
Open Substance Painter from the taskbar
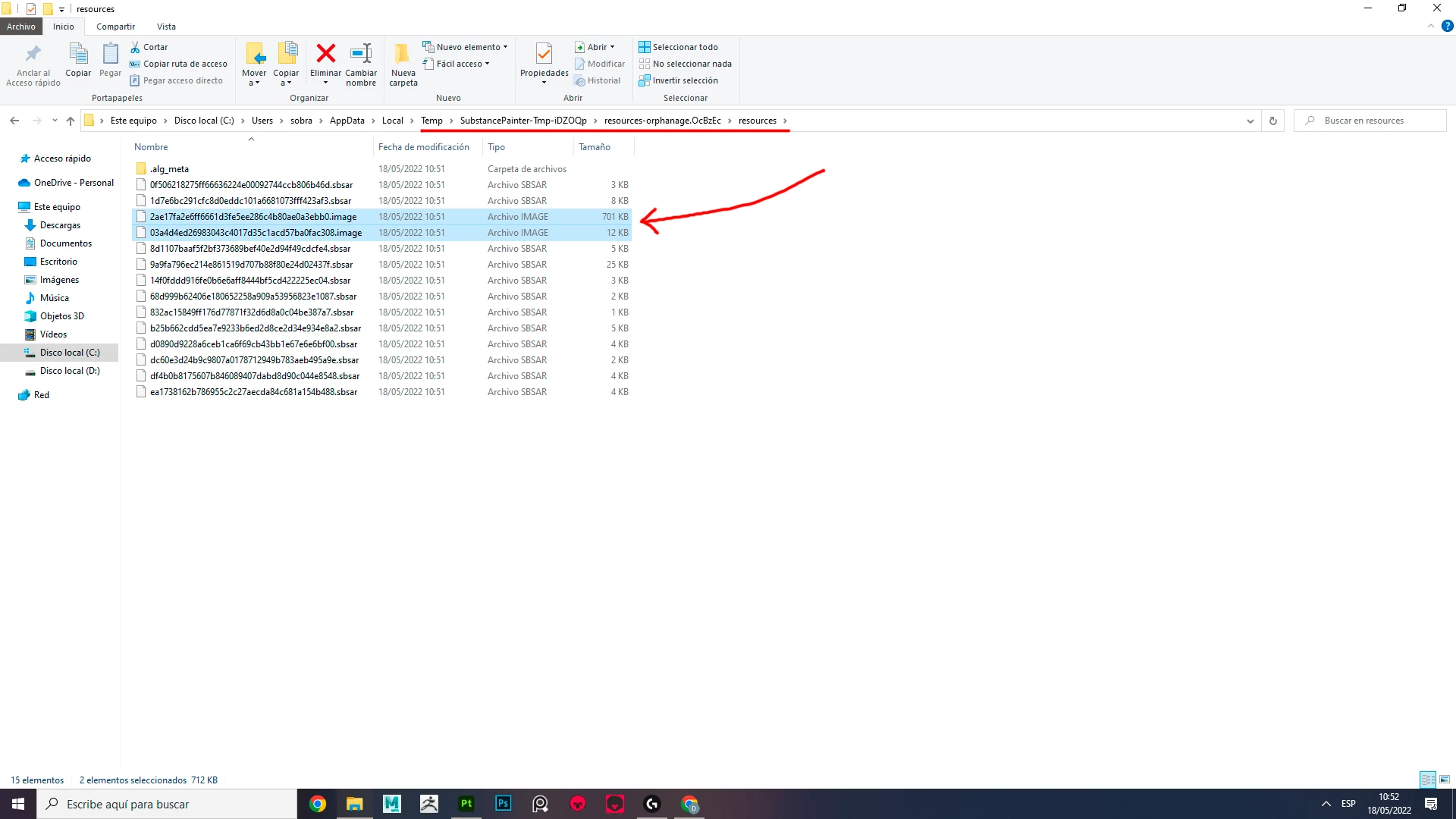pyautogui.click(x=466, y=804)
